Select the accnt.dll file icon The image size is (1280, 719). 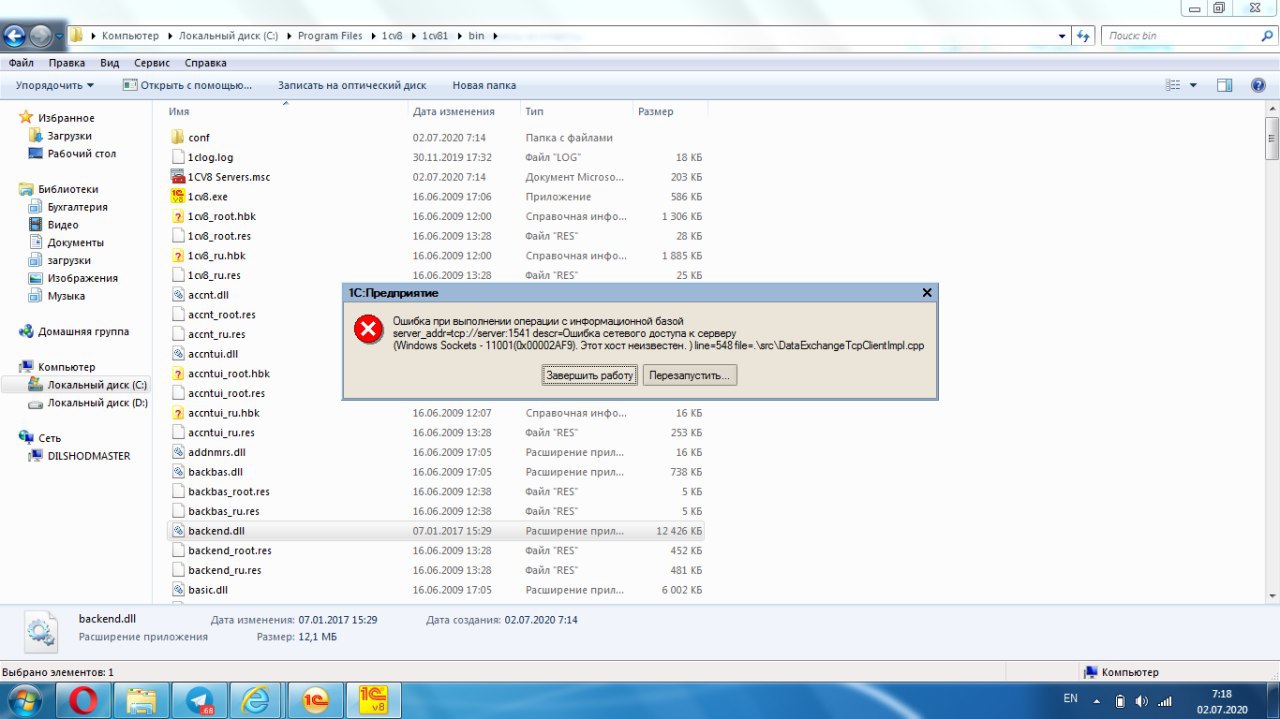click(x=178, y=295)
